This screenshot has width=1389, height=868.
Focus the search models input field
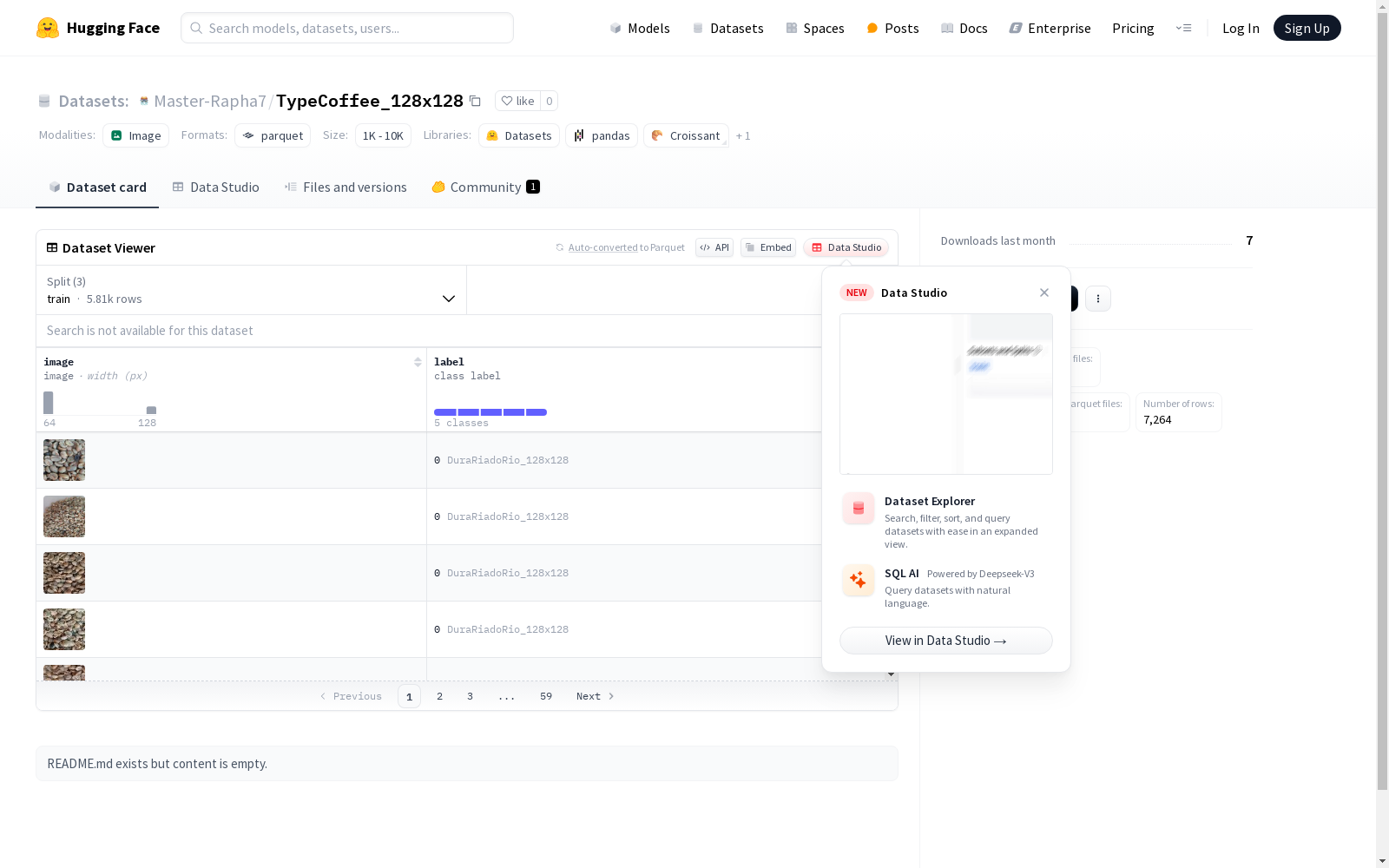click(347, 28)
